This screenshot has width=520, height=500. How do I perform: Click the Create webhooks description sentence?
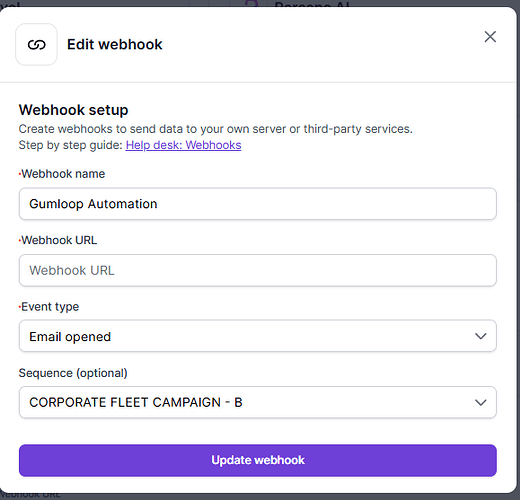216,129
